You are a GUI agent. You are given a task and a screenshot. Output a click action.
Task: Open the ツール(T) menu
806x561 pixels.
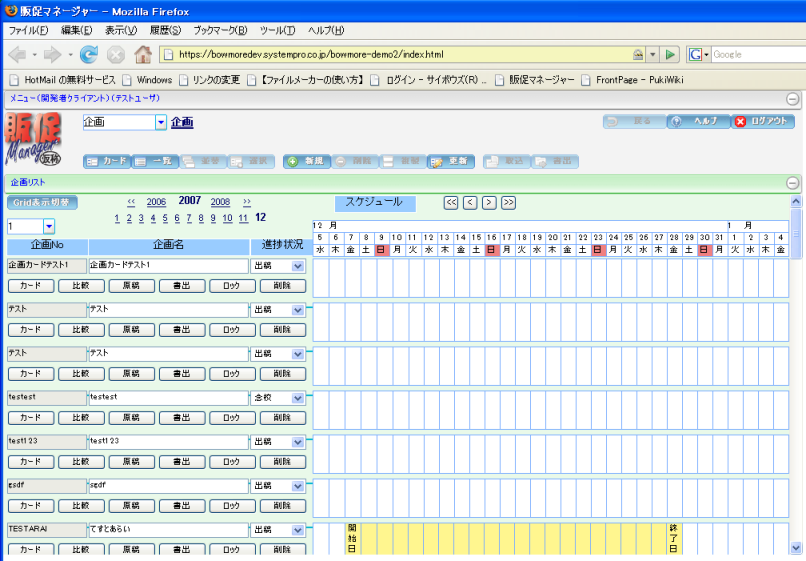click(277, 30)
